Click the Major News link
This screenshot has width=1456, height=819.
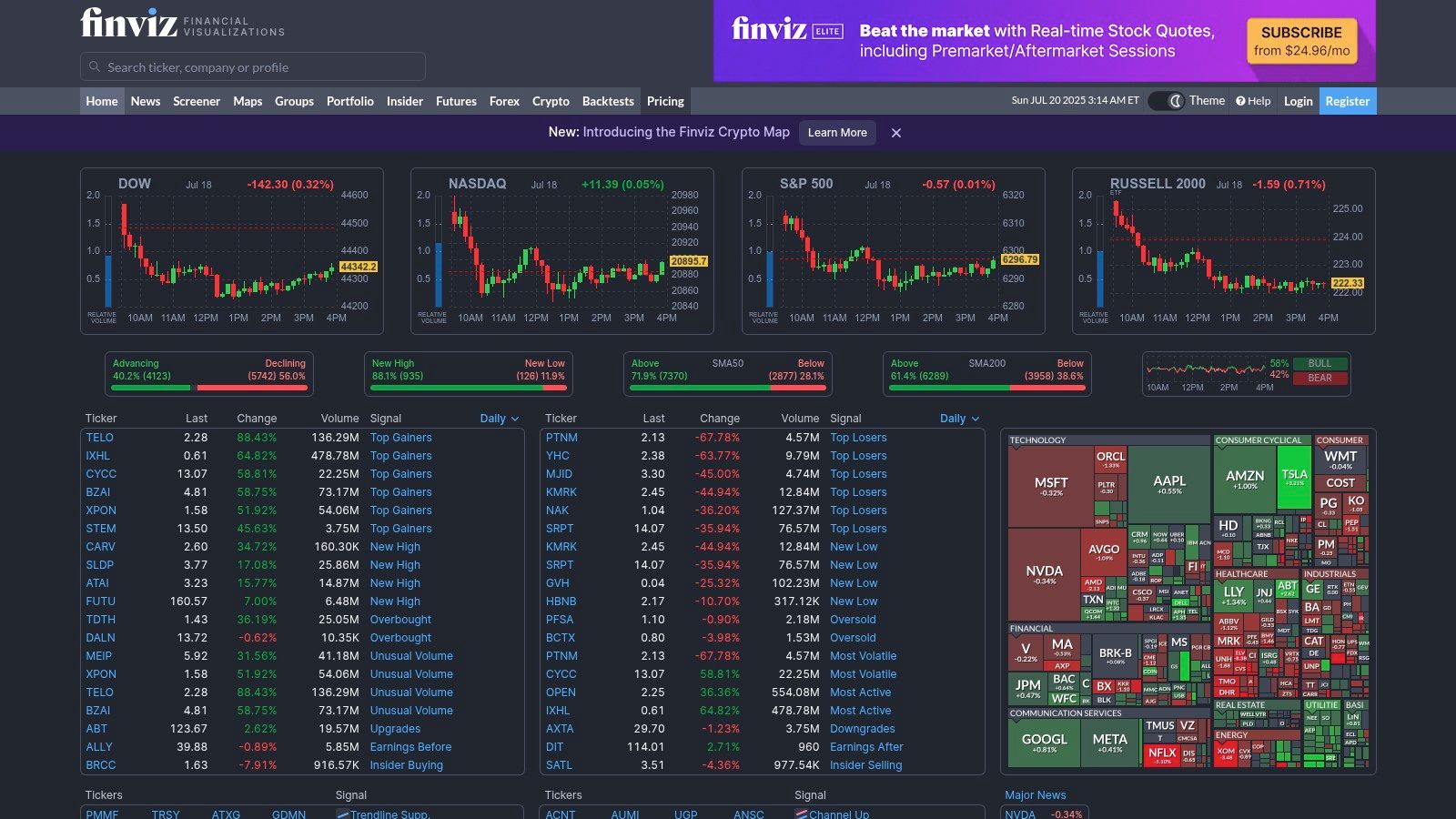pyautogui.click(x=1035, y=795)
